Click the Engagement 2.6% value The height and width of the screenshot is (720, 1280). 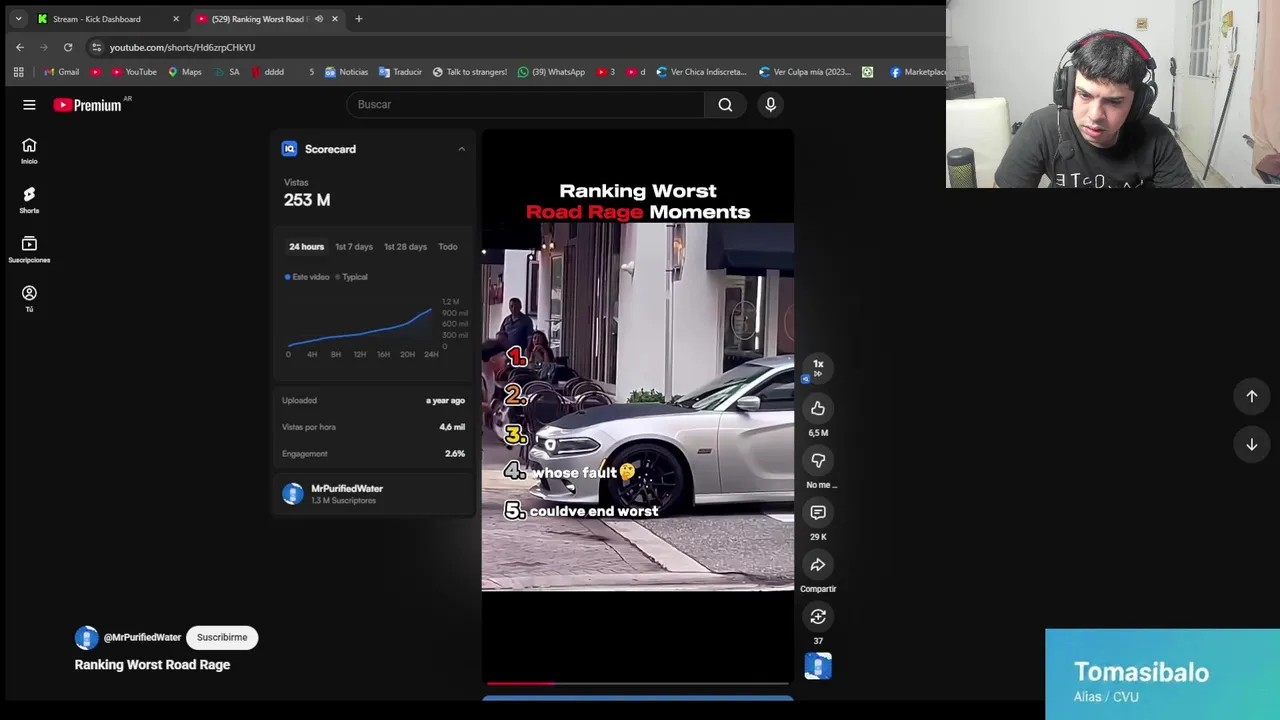[x=455, y=454]
